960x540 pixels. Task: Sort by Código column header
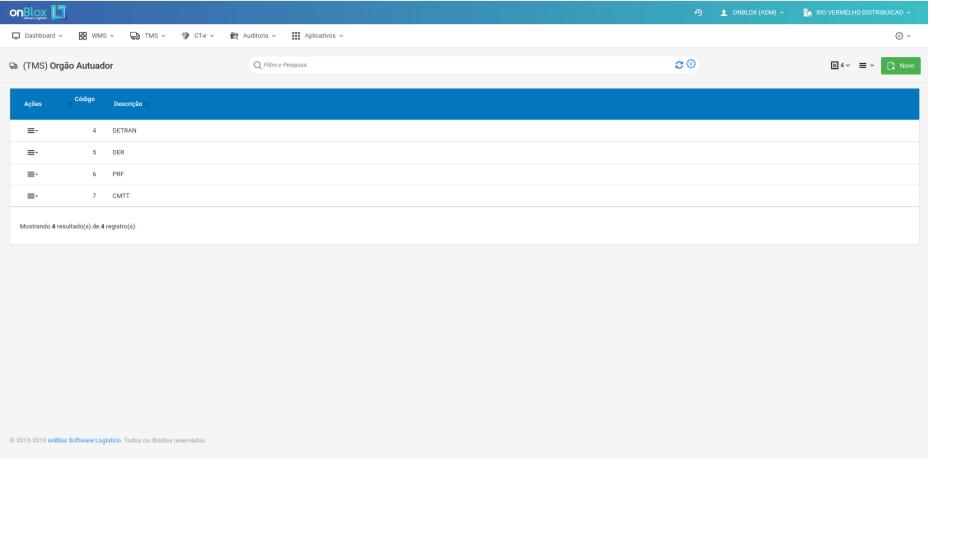84,99
